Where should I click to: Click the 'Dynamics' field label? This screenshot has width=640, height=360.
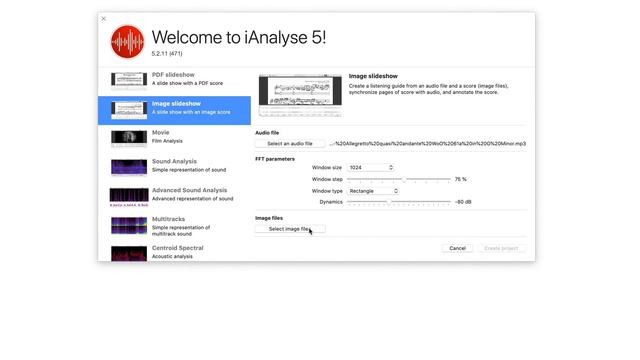click(331, 202)
